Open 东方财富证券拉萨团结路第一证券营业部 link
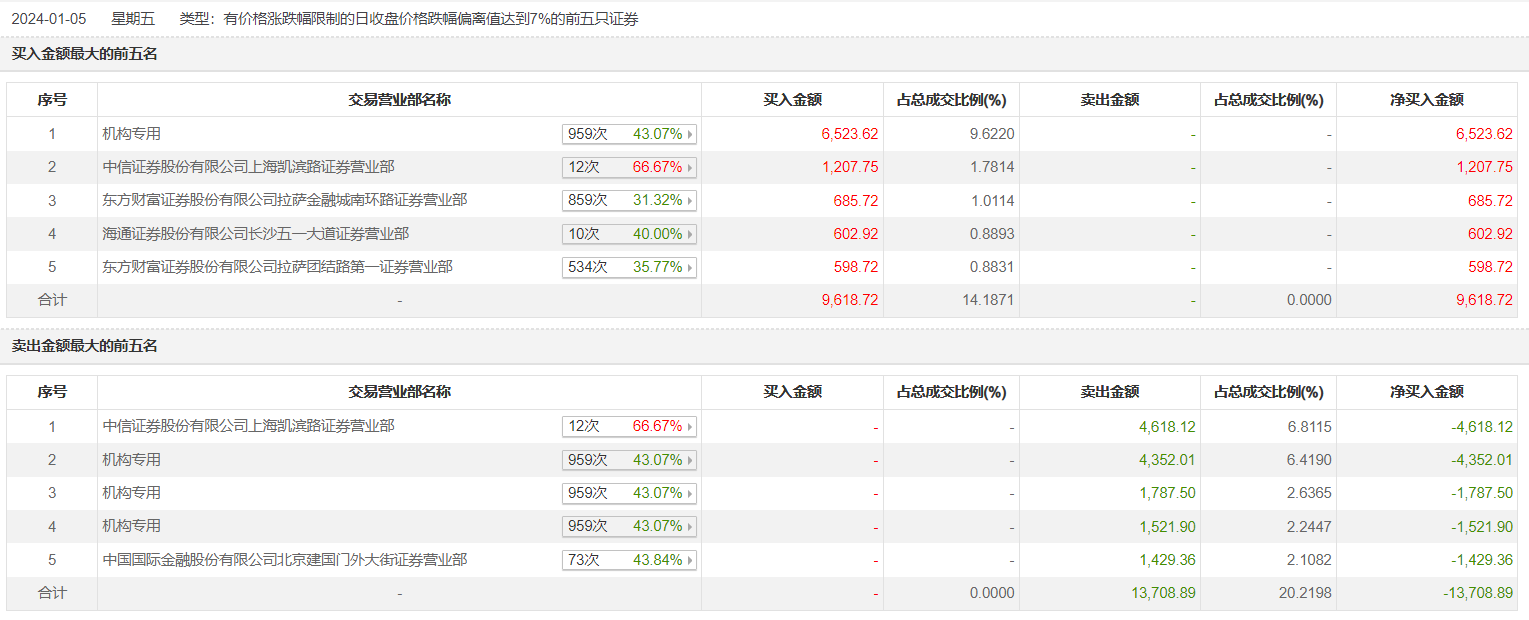The image size is (1529, 620). pos(277,268)
